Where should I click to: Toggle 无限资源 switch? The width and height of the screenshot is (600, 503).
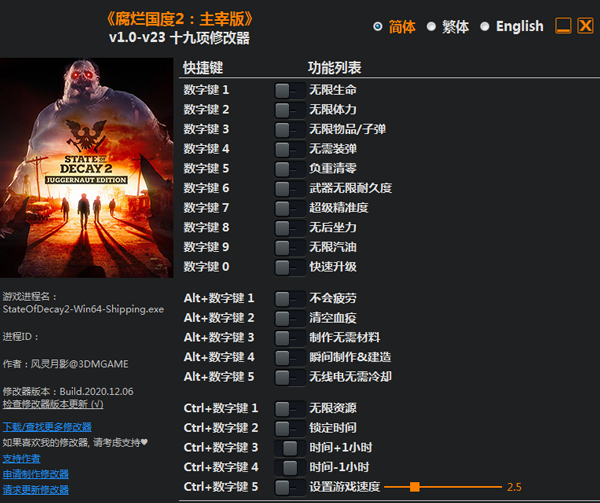coord(290,409)
